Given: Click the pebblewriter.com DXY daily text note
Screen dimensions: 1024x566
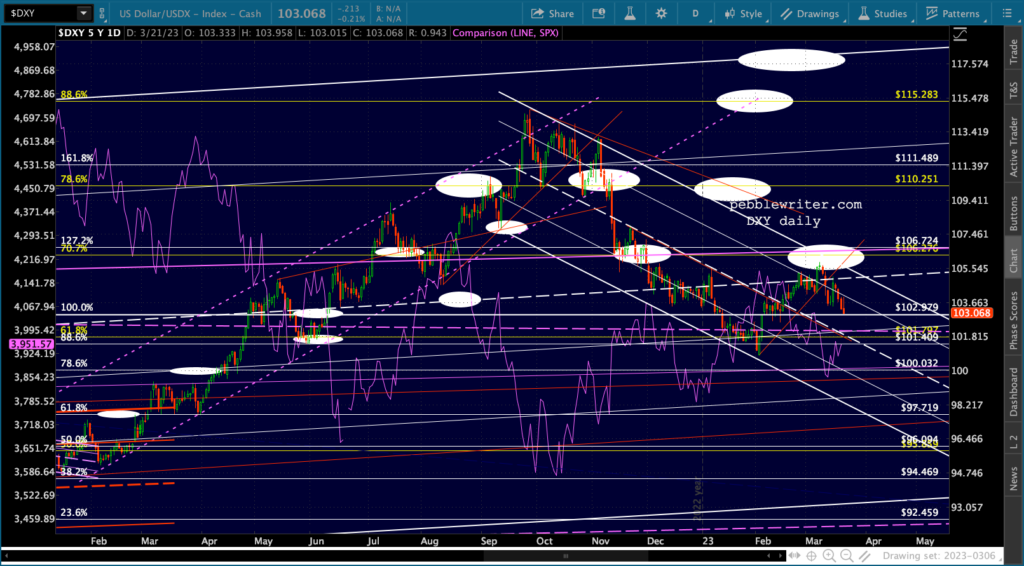Looking at the screenshot, I should 795,213.
